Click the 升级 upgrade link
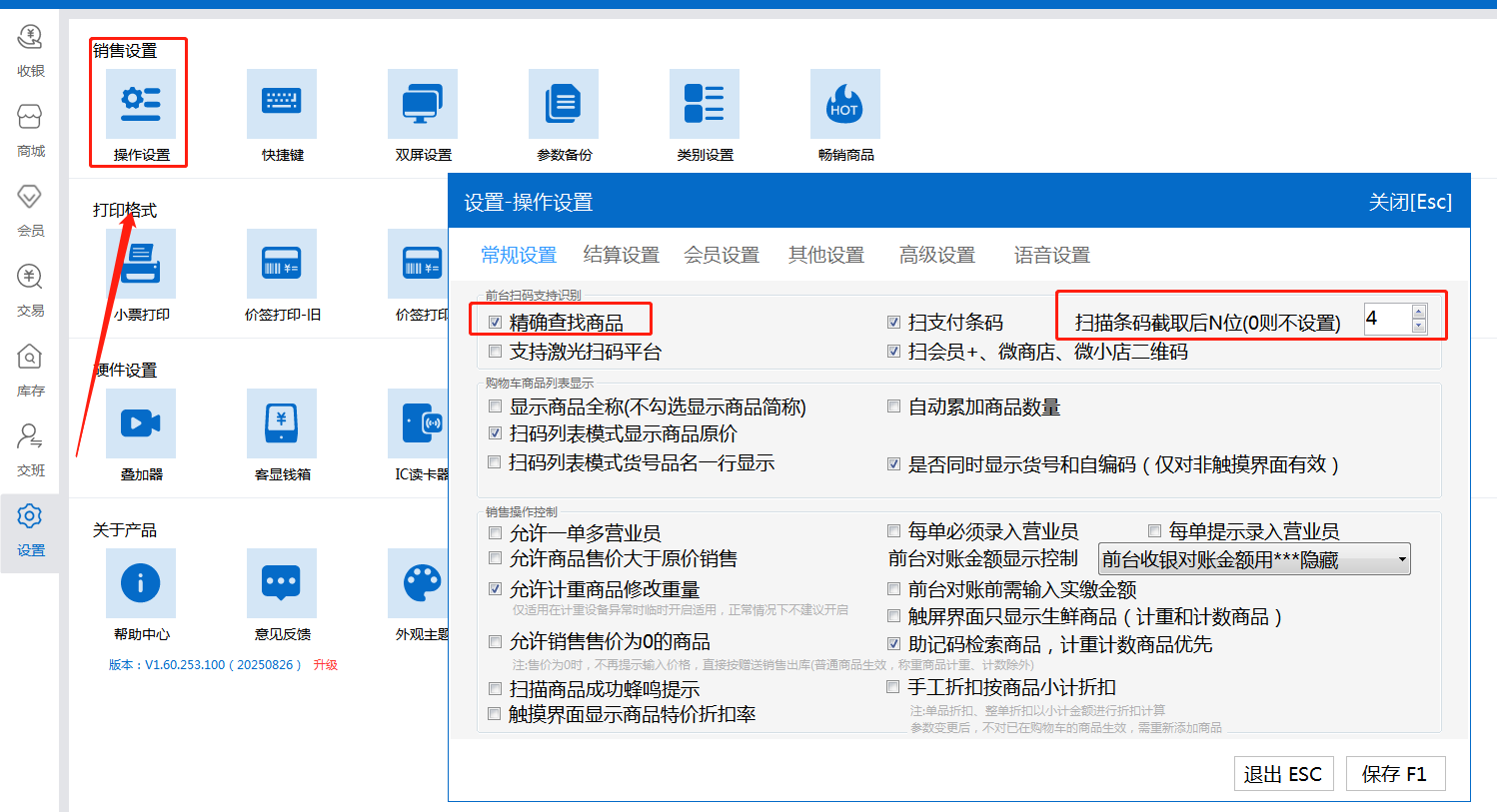The image size is (1497, 812). 326,665
